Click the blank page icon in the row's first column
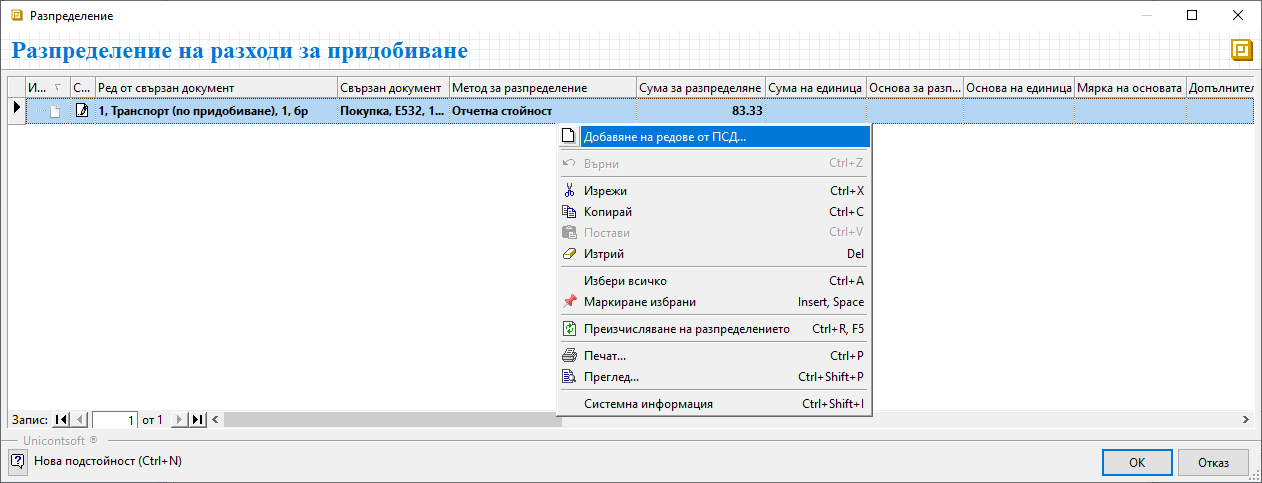The height and width of the screenshot is (483, 1262). [x=56, y=110]
